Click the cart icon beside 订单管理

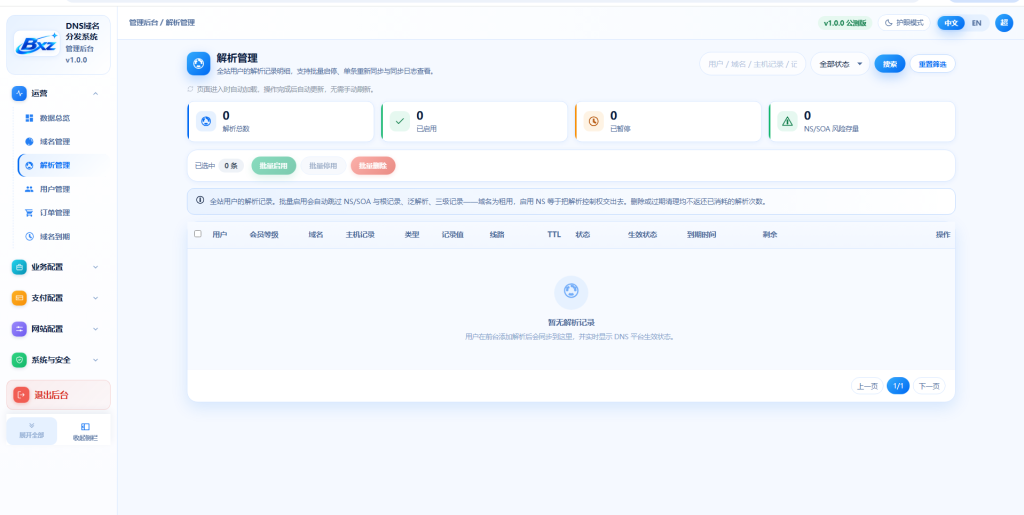coord(29,213)
